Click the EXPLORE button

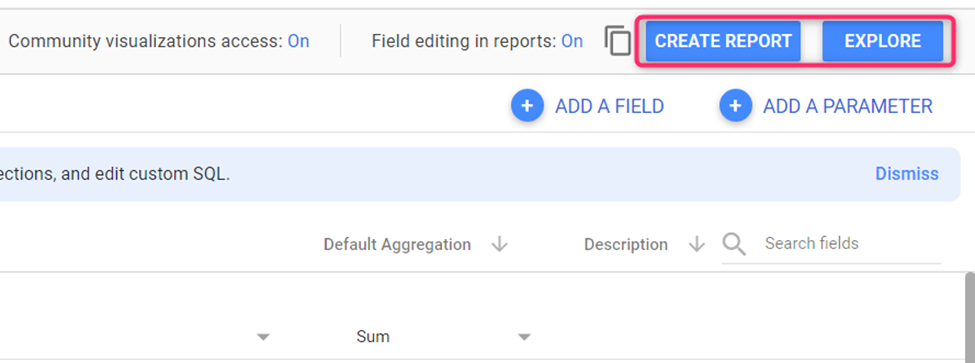[x=883, y=41]
